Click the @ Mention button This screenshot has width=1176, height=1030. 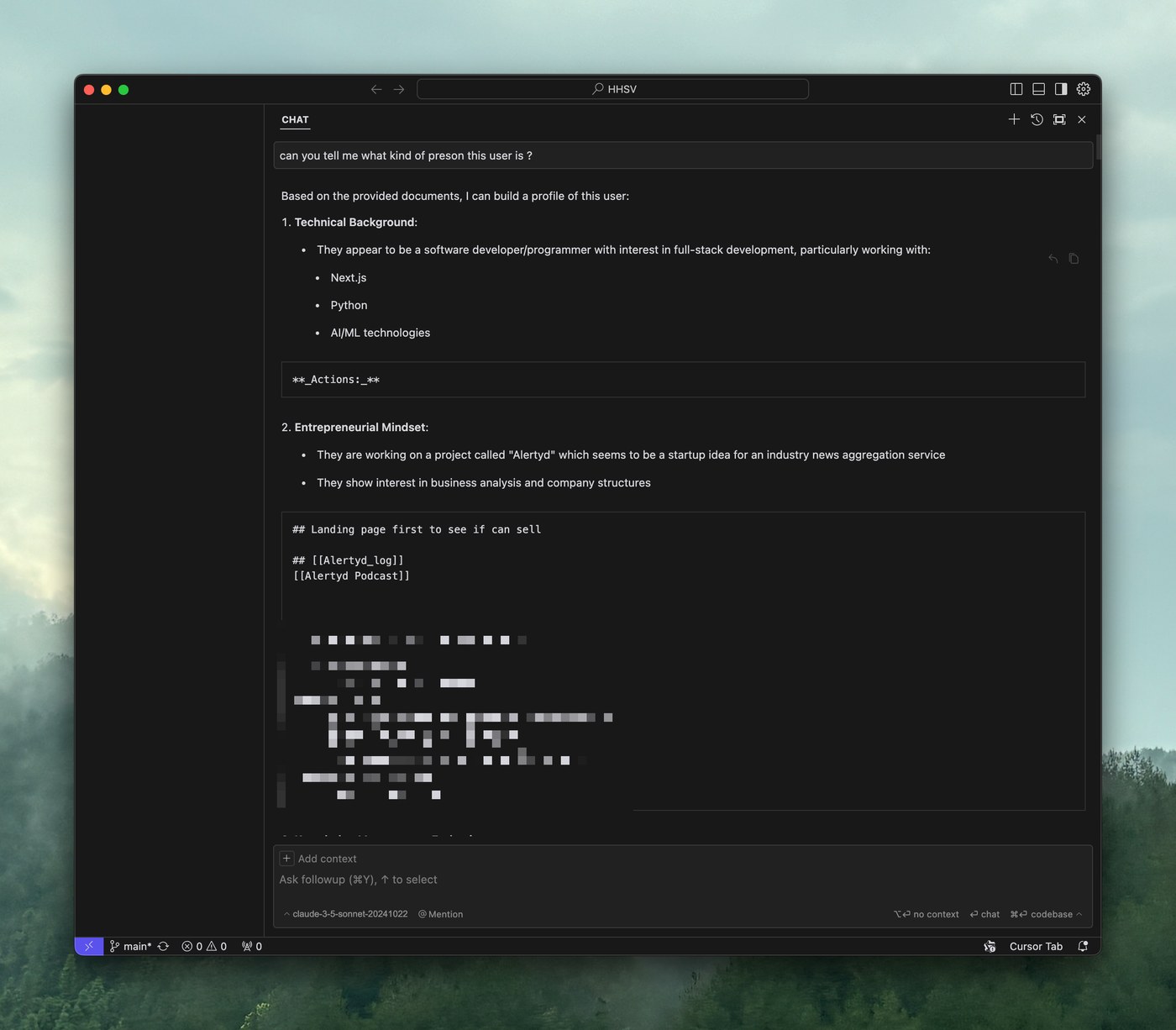(x=440, y=914)
